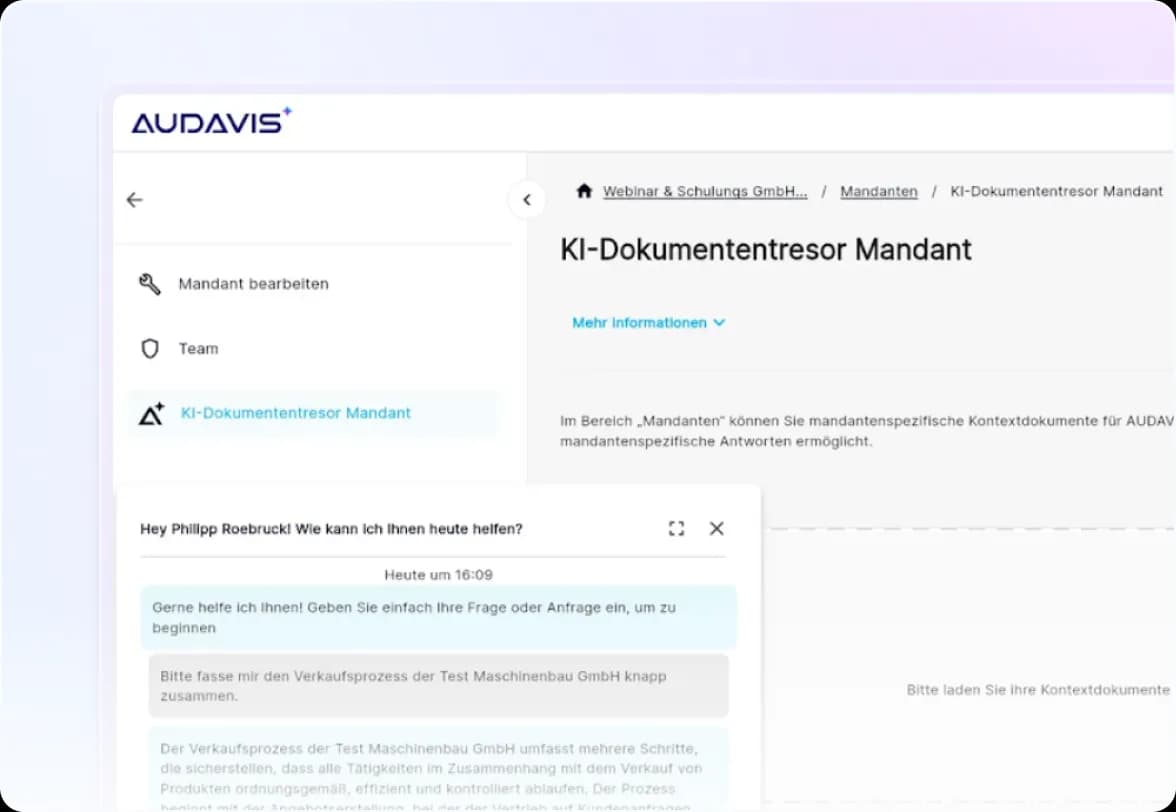Screen dimensions: 1176x812
Task: Select Mandant bearbeiten in the sidebar
Action: 253,283
